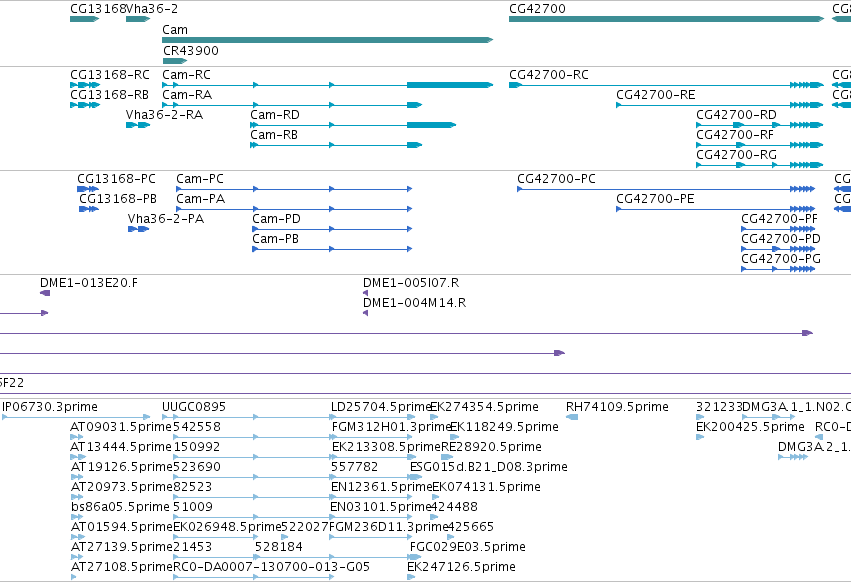Click the DME1-004M14.R clone label
851x582 pixels.
coord(415,303)
